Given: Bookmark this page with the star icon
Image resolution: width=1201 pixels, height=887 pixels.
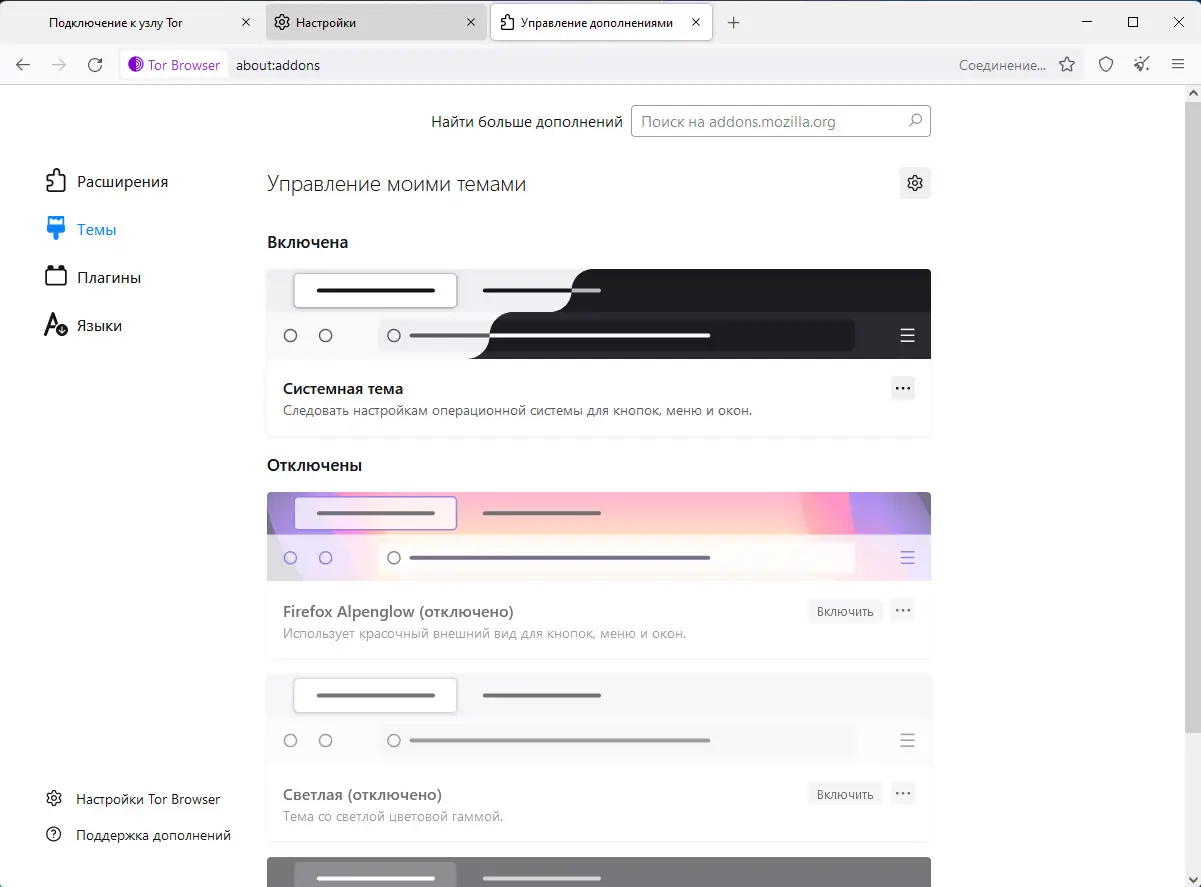Looking at the screenshot, I should point(1067,65).
